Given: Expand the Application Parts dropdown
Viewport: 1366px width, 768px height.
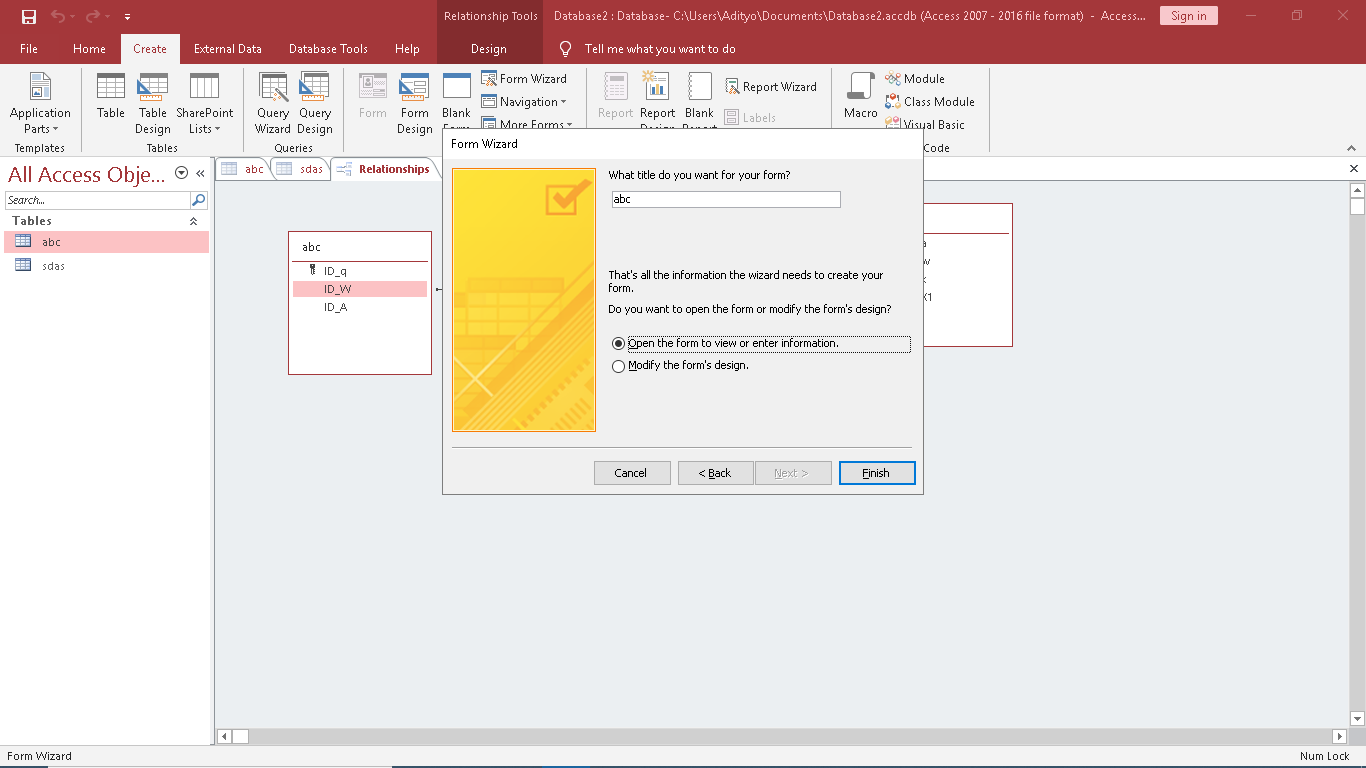Looking at the screenshot, I should [40, 121].
